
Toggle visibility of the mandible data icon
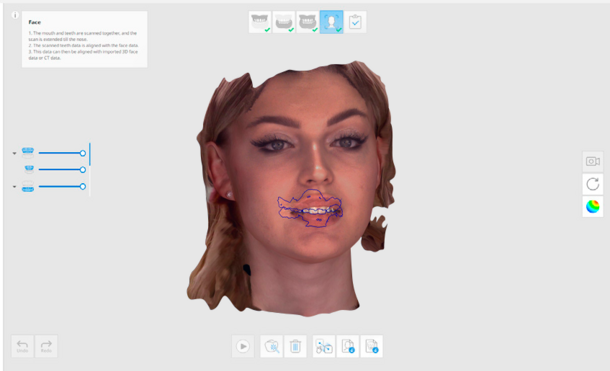click(x=28, y=186)
